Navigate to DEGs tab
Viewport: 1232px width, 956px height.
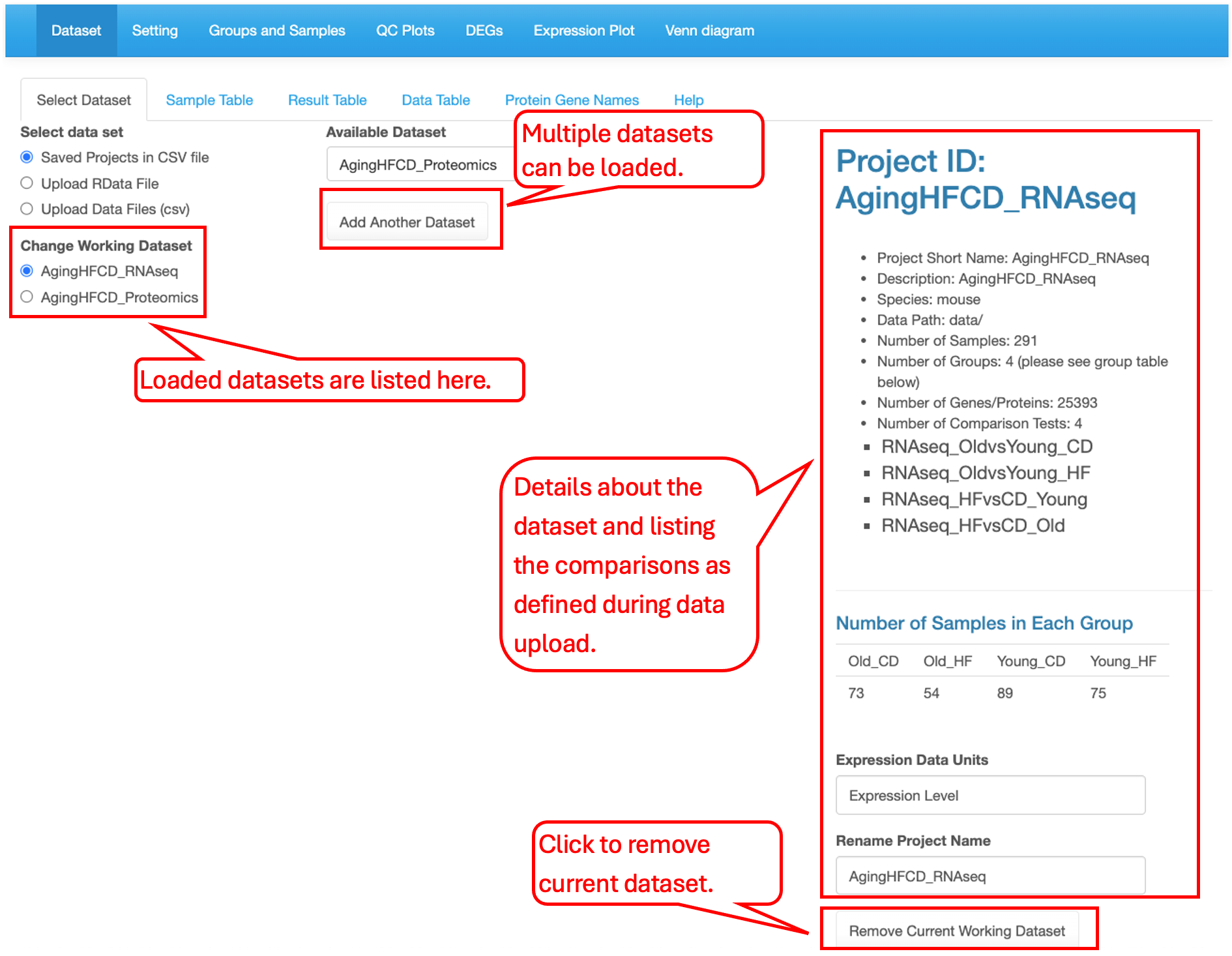tap(484, 31)
